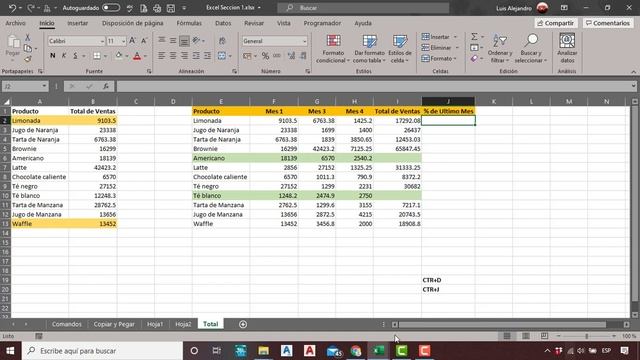Viewport: 640px width, 360px height.
Task: Open the Hoja2 sheet tab
Action: click(x=183, y=324)
